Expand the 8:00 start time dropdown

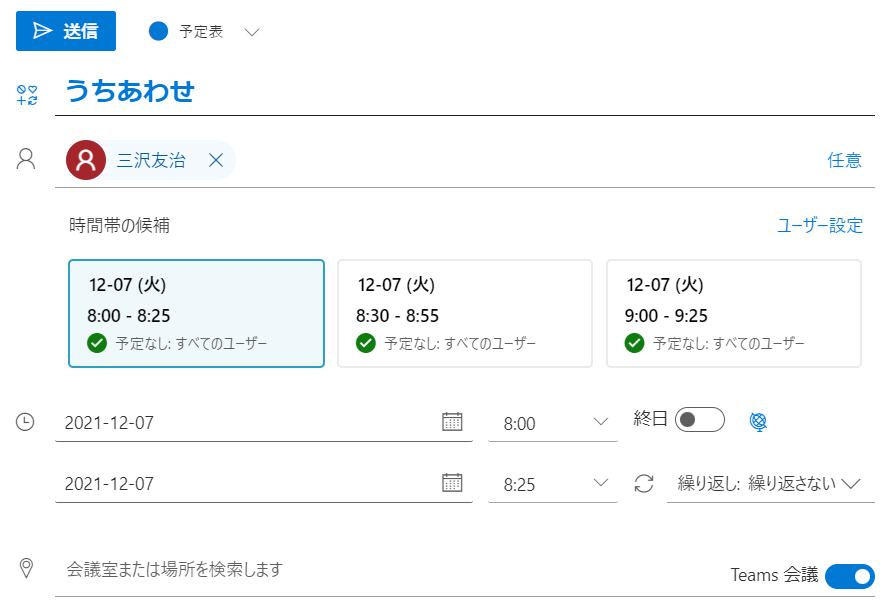(553, 423)
